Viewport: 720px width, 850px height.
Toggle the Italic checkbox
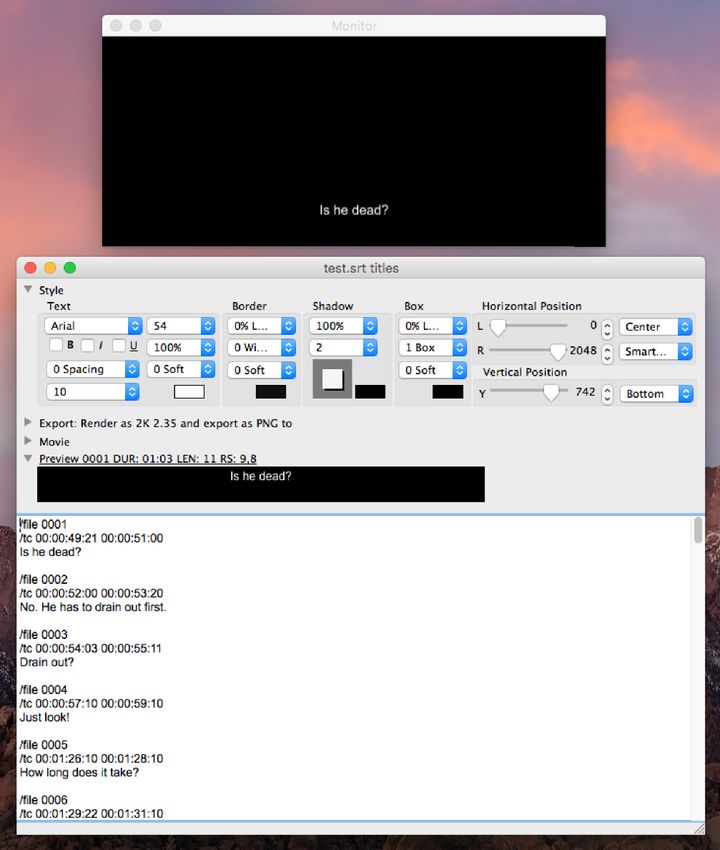87,345
